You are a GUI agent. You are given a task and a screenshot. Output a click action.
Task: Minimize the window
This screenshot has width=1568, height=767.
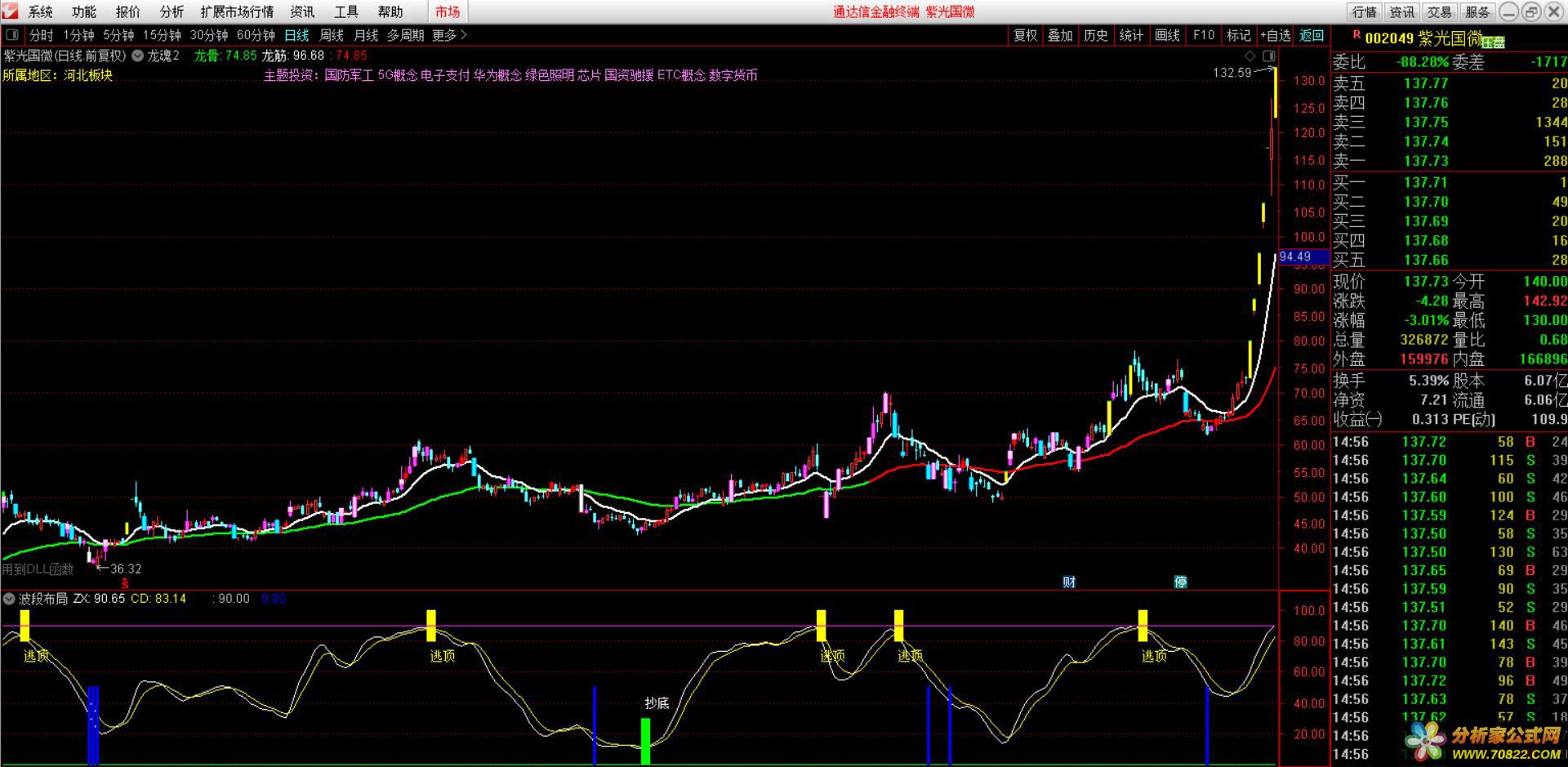click(1508, 11)
